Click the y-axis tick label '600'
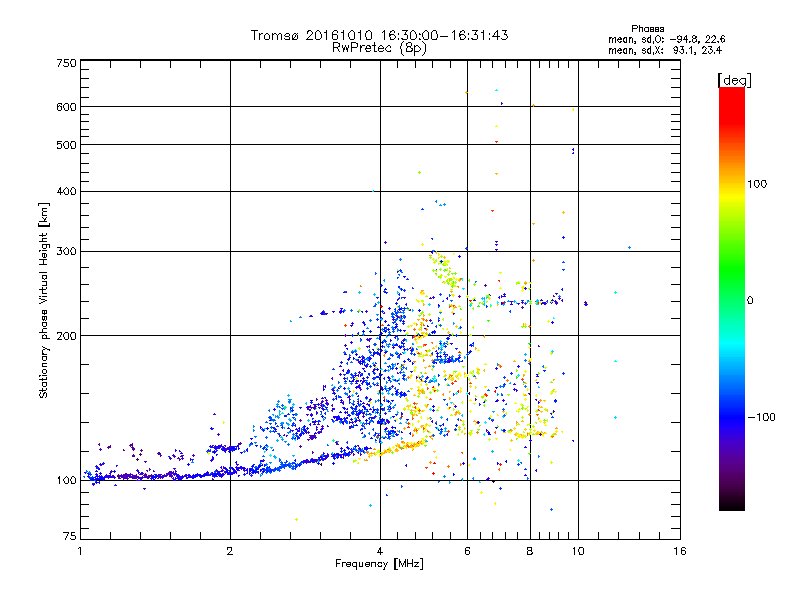This screenshot has height=600, width=800. 67,107
